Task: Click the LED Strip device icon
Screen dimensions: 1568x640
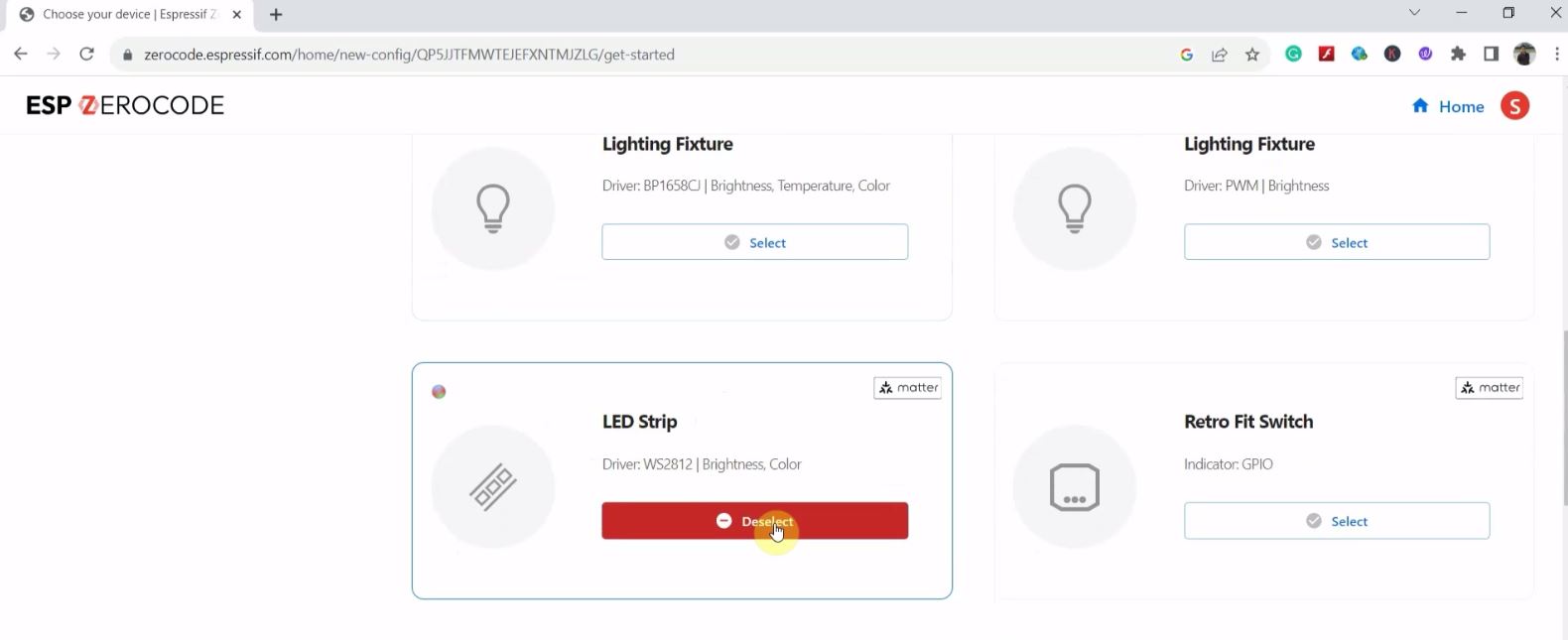Action: [493, 487]
